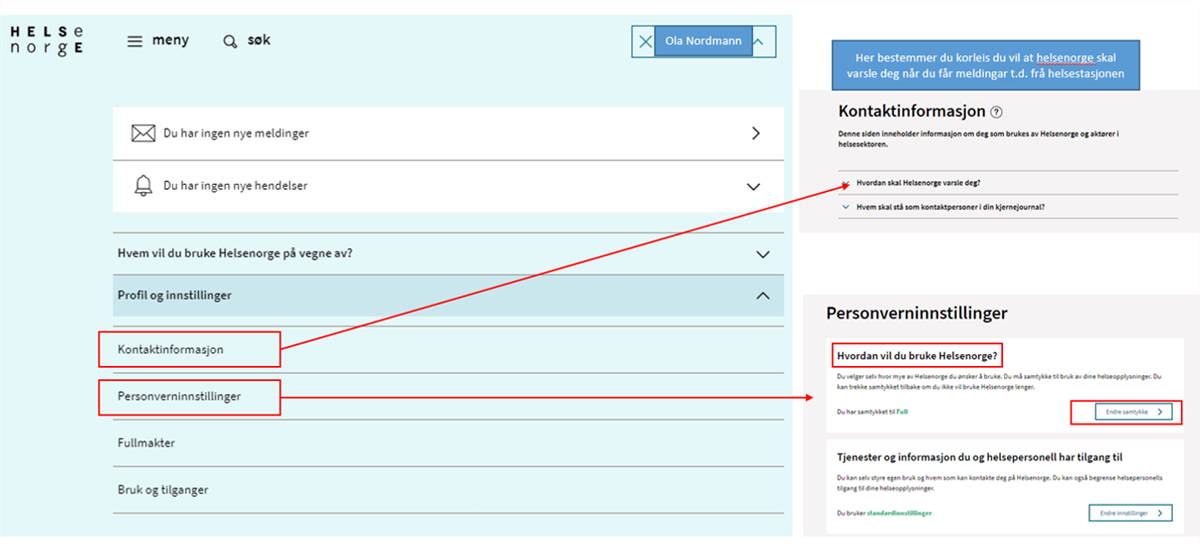Expand the nye hendelser chevron
The image size is (1200, 548).
point(755,186)
